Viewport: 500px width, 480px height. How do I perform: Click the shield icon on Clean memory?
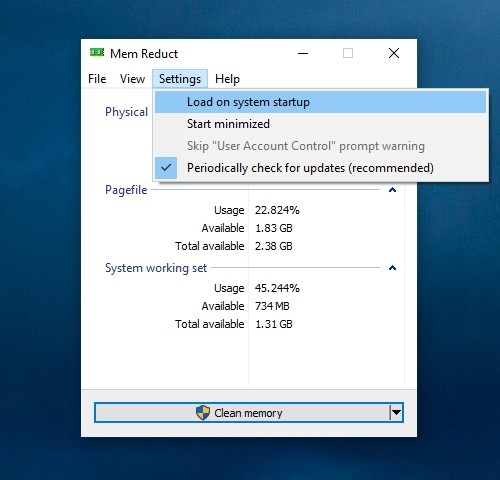pyautogui.click(x=203, y=413)
